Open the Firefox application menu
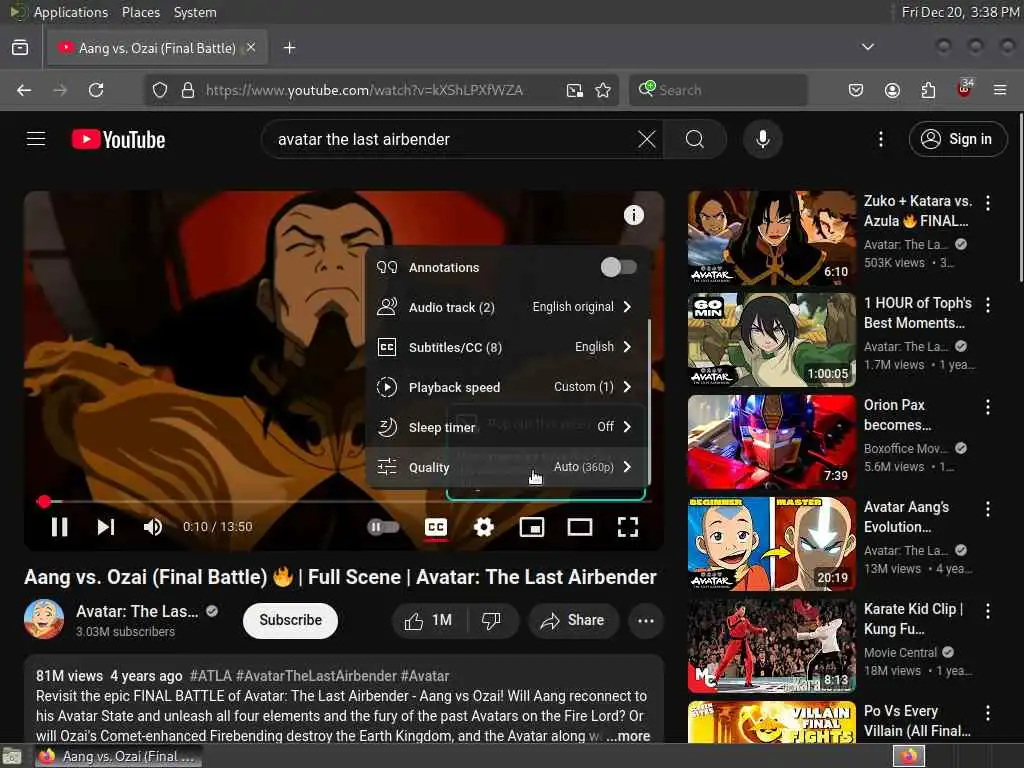 click(1000, 90)
